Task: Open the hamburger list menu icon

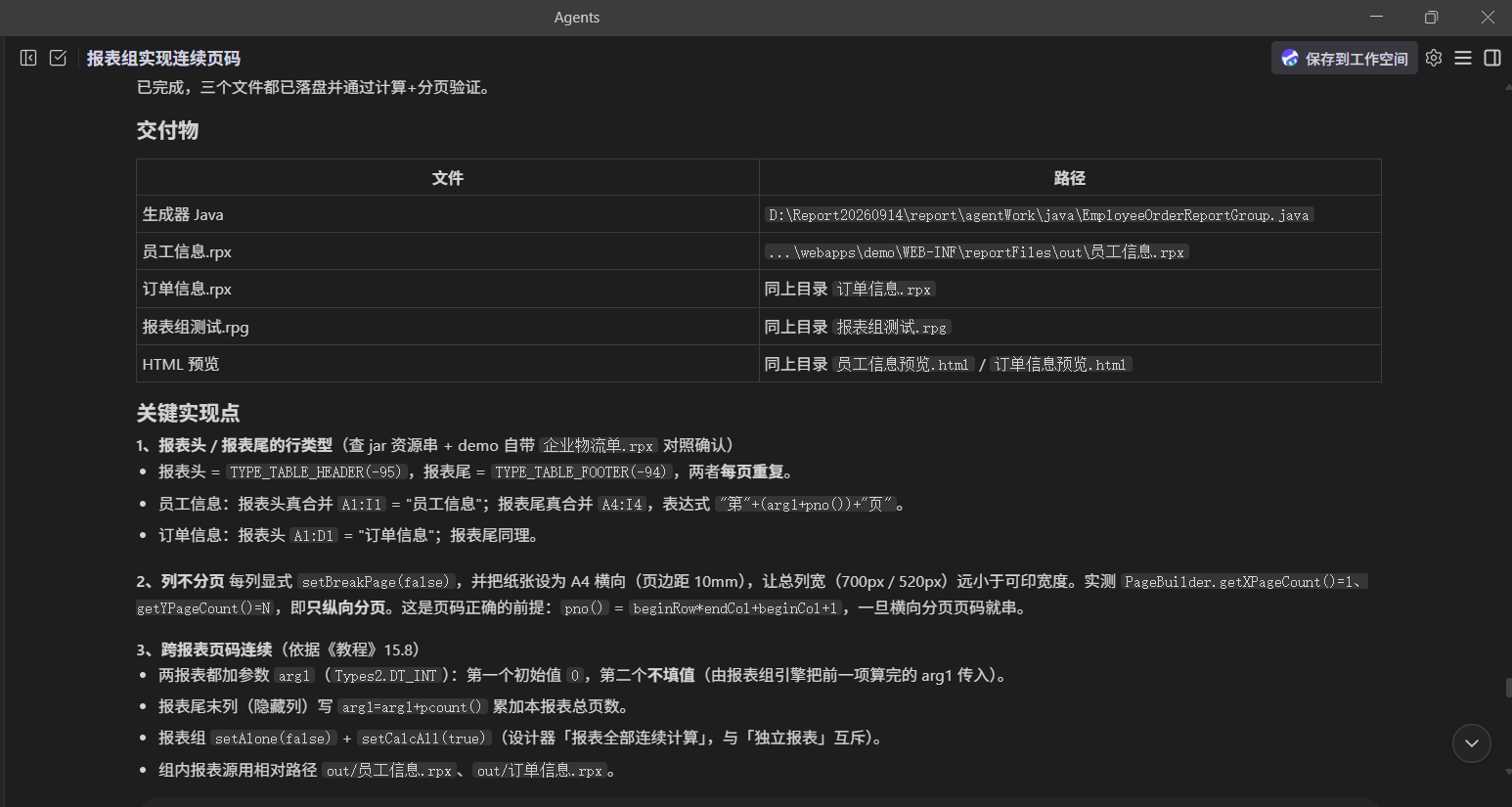Action: click(x=1463, y=58)
